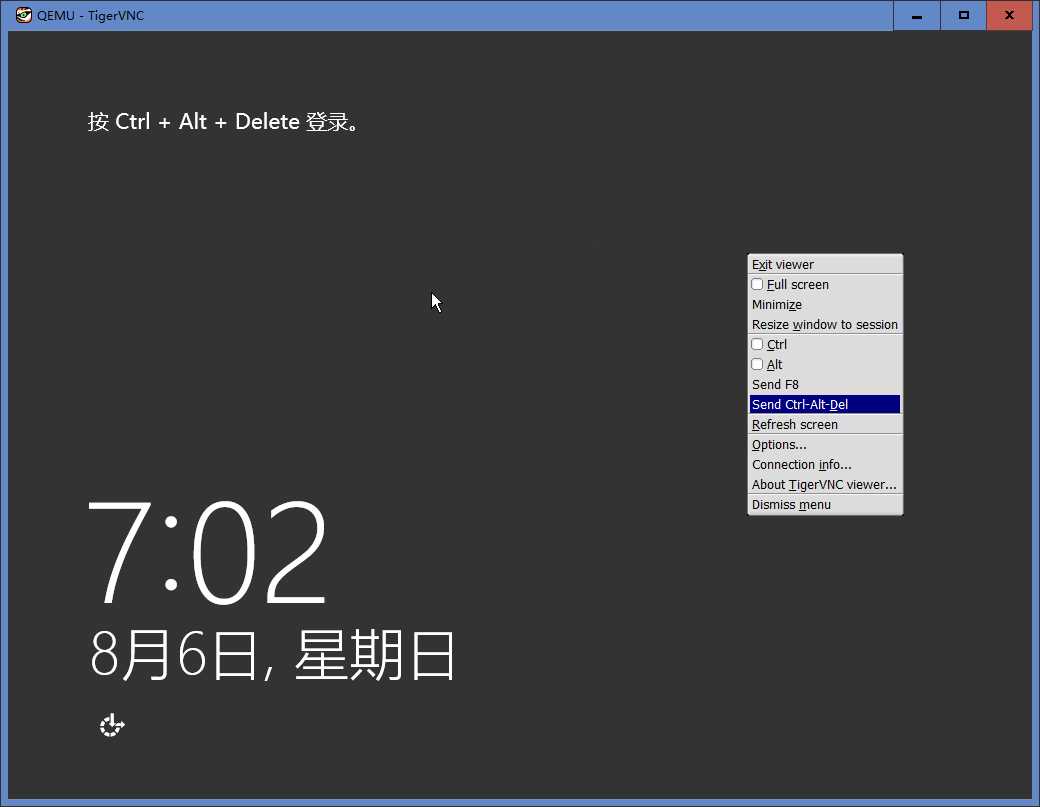Minimize the TigerVNC window
Viewport: 1040px width, 807px height.
point(917,15)
